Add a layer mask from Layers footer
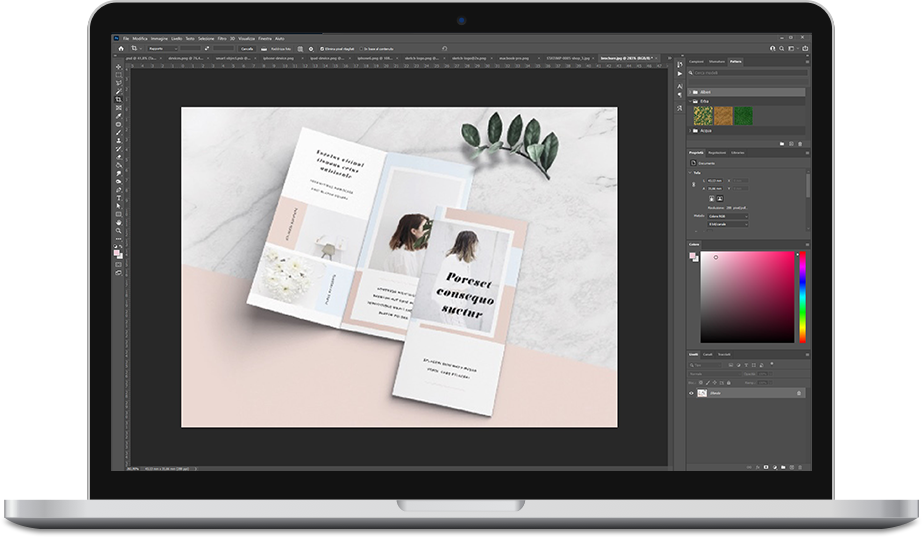This screenshot has width=922, height=537. (x=766, y=467)
